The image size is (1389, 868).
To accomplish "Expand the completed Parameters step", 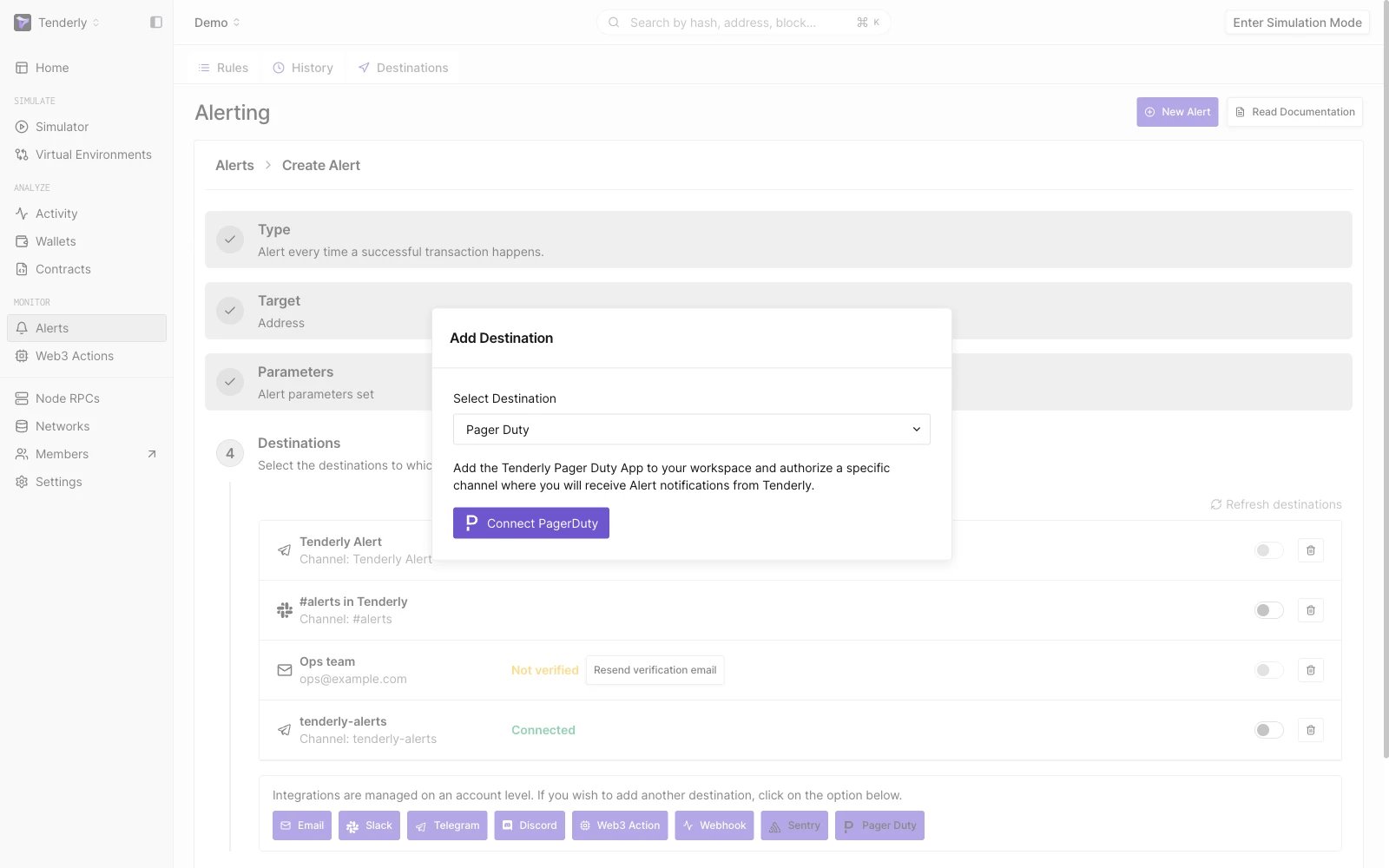I will point(779,382).
